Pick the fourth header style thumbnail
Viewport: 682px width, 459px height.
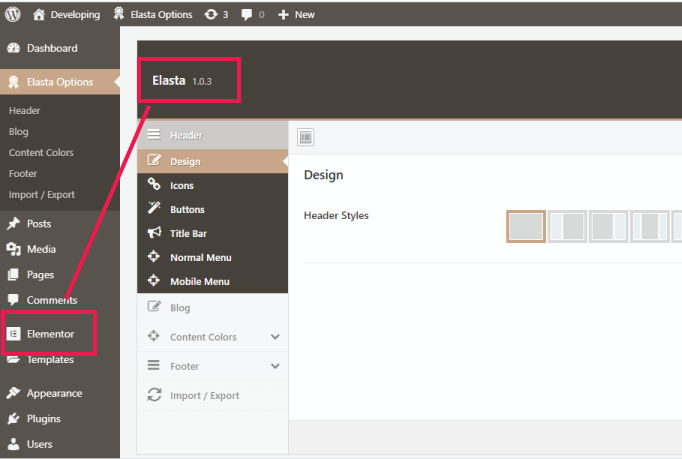[649, 226]
